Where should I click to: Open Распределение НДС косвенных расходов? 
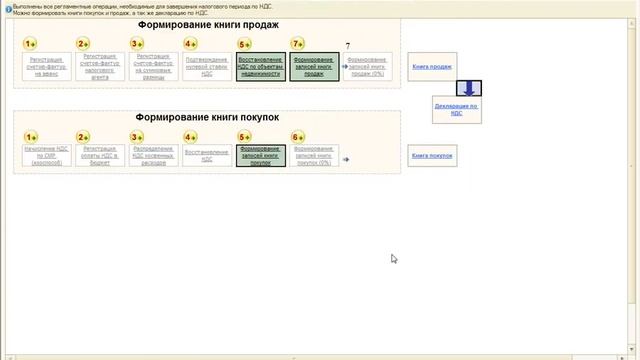(x=153, y=156)
